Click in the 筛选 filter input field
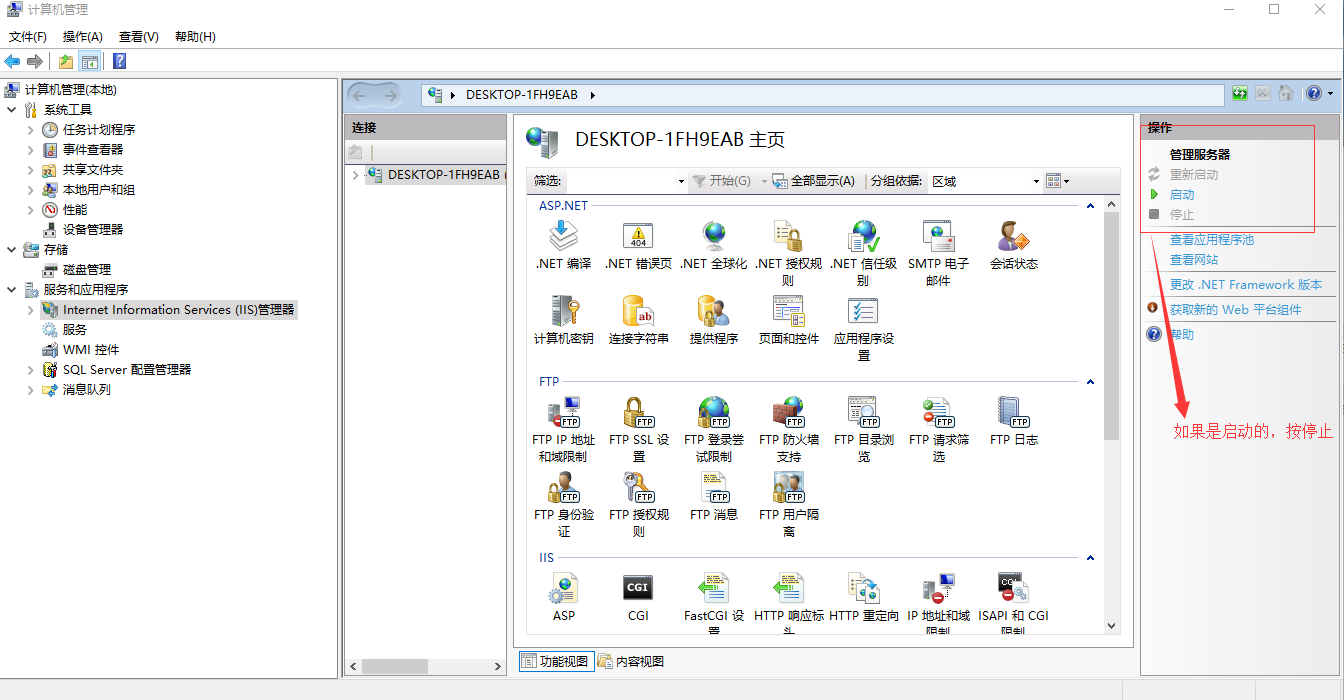Viewport: 1344px width, 700px height. pyautogui.click(x=619, y=181)
